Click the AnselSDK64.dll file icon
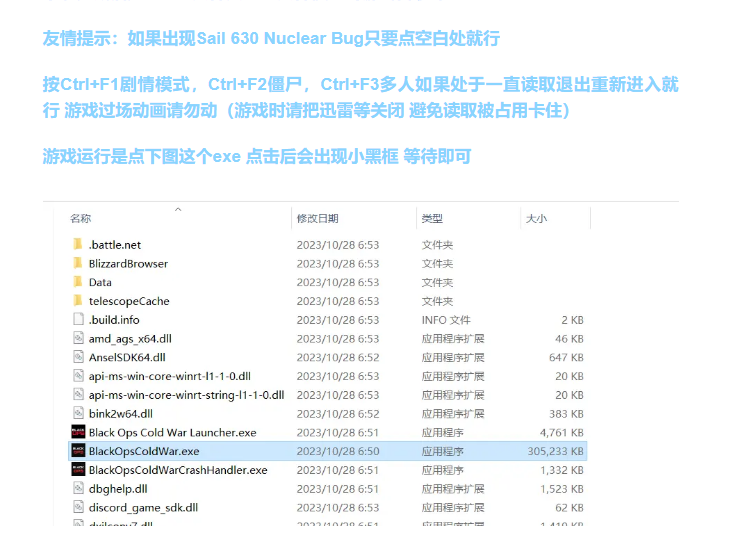Viewport: 734px width, 555px height. tap(78, 357)
